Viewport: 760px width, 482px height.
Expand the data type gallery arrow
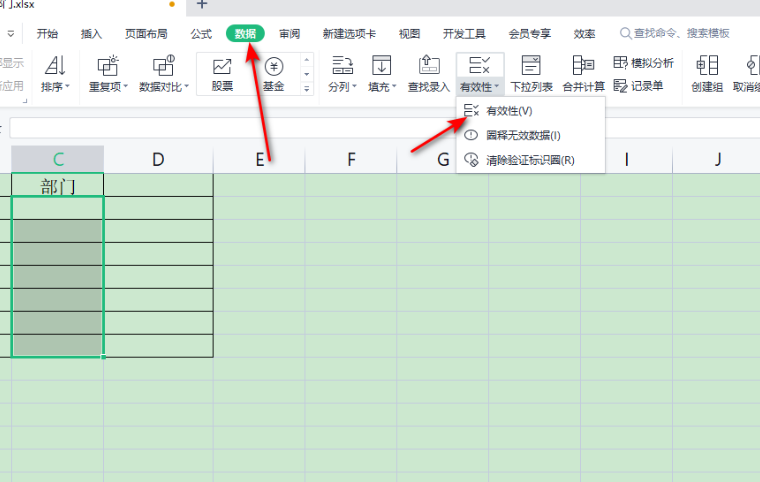tap(308, 89)
